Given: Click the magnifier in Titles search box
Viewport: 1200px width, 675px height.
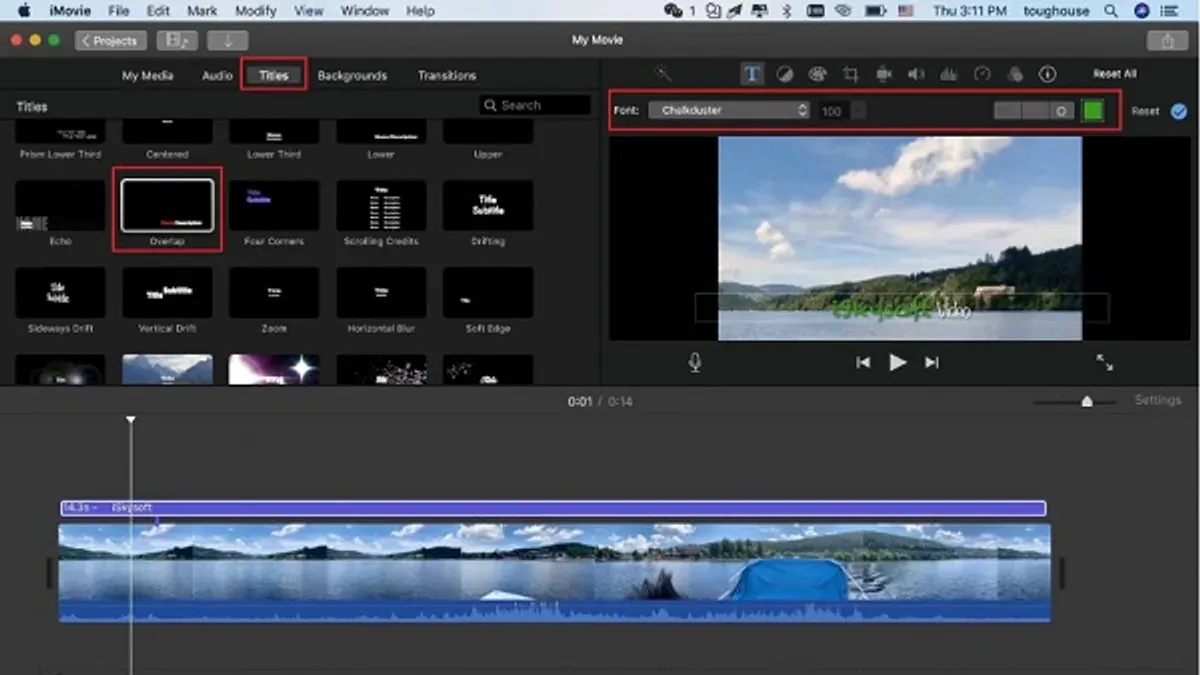Looking at the screenshot, I should click(490, 105).
